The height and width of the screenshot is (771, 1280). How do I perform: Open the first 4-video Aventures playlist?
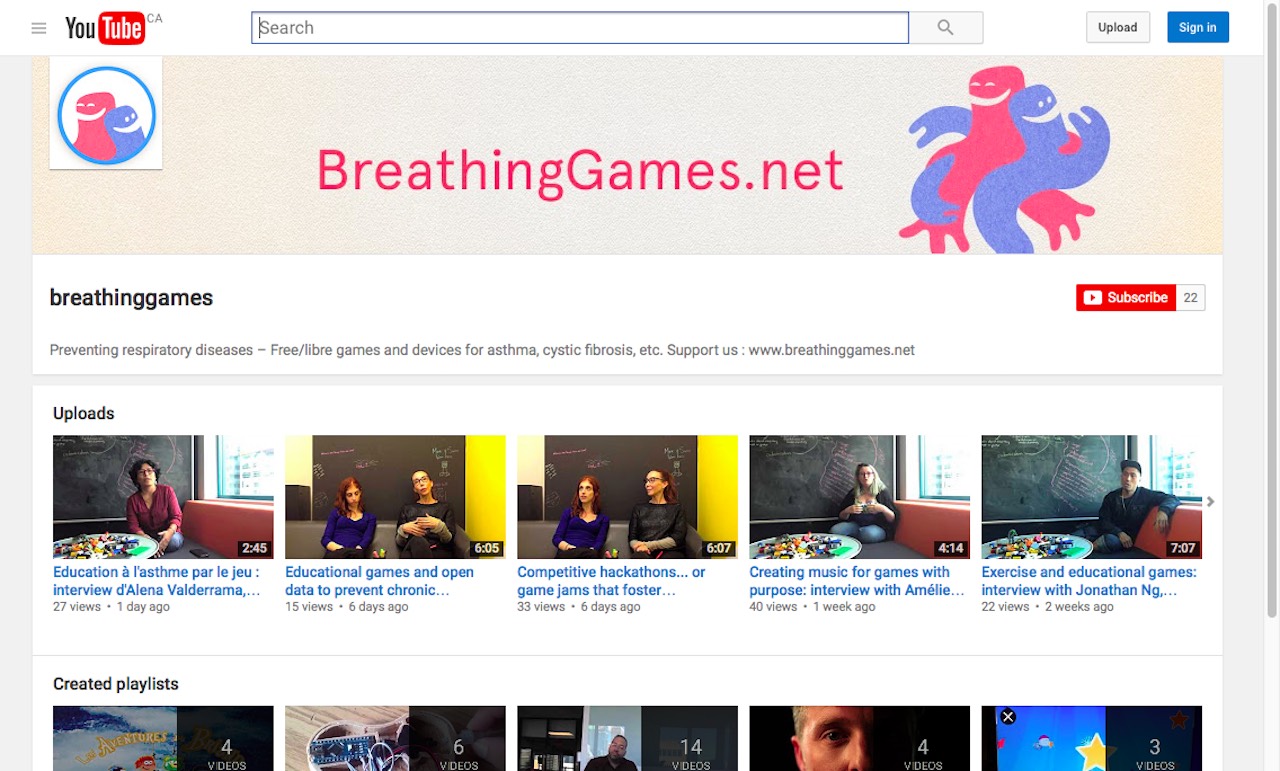point(163,738)
